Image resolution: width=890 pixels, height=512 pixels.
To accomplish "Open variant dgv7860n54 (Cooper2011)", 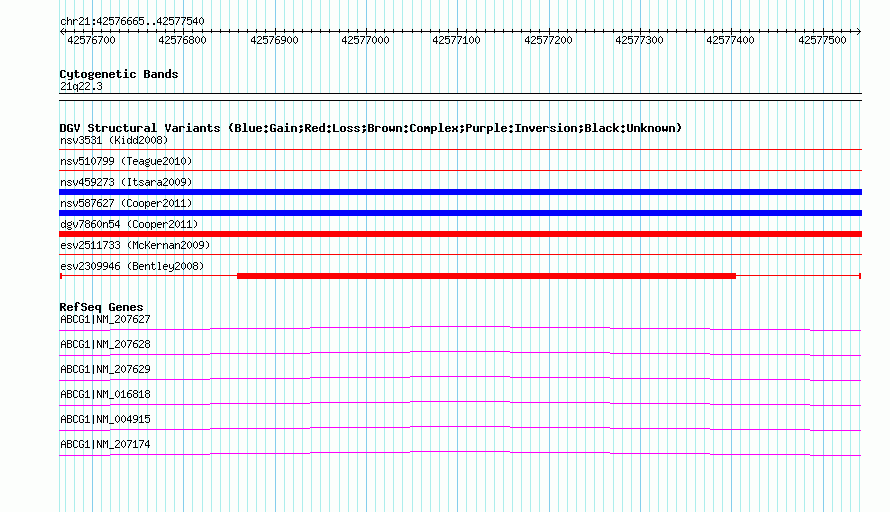I will [x=129, y=224].
